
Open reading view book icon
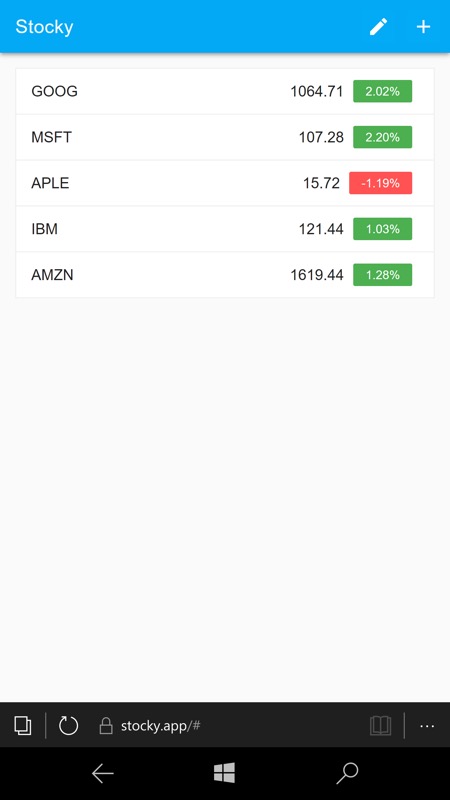pyautogui.click(x=381, y=725)
